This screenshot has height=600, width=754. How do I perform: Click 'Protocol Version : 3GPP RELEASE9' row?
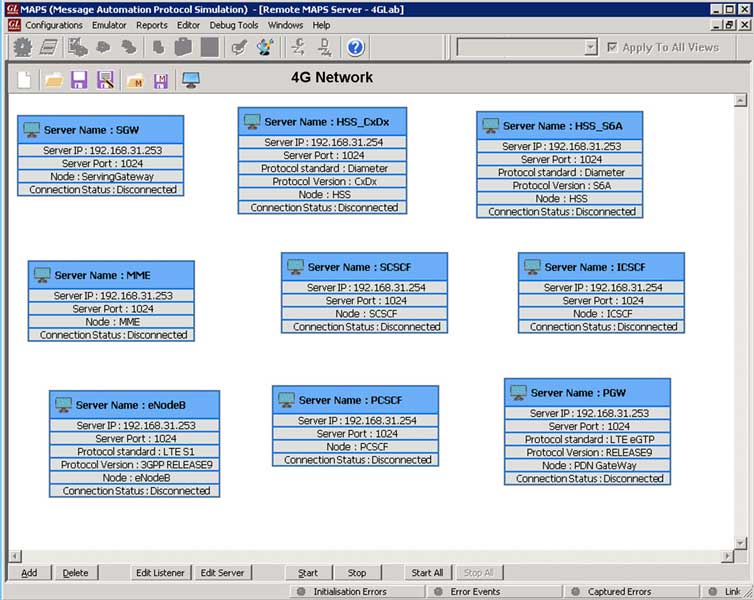[x=135, y=465]
